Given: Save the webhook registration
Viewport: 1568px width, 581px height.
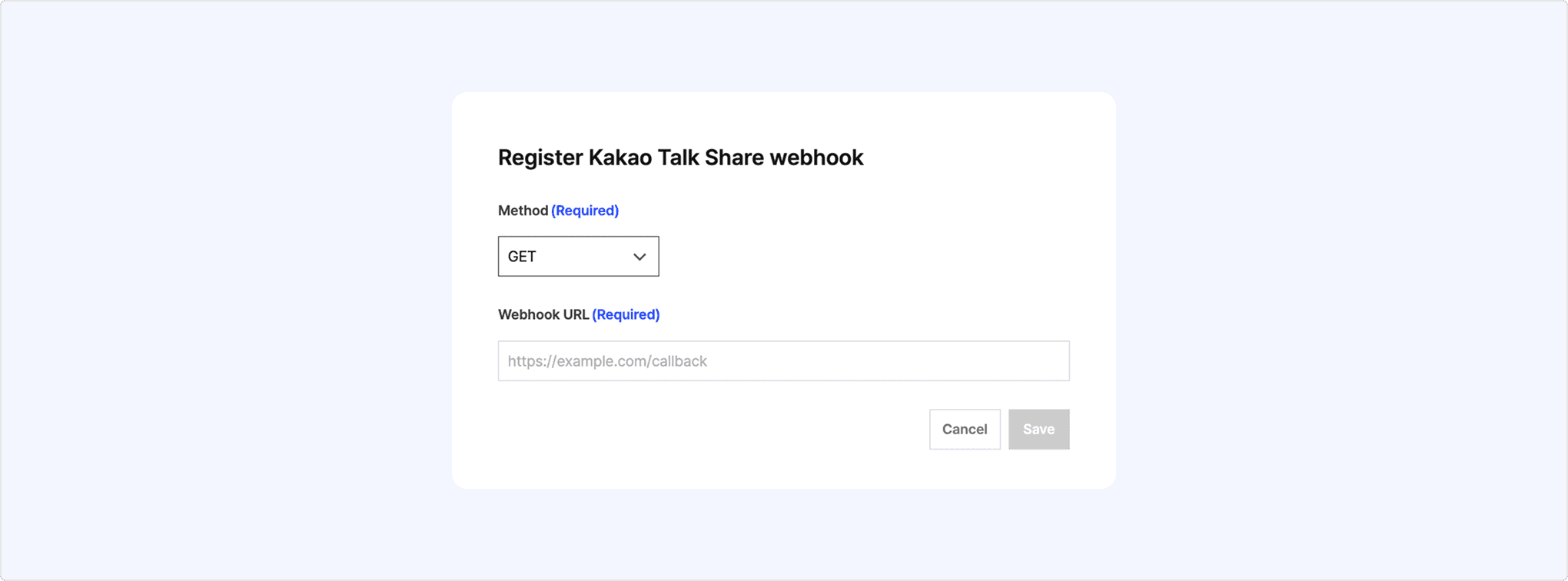Looking at the screenshot, I should point(1038,430).
